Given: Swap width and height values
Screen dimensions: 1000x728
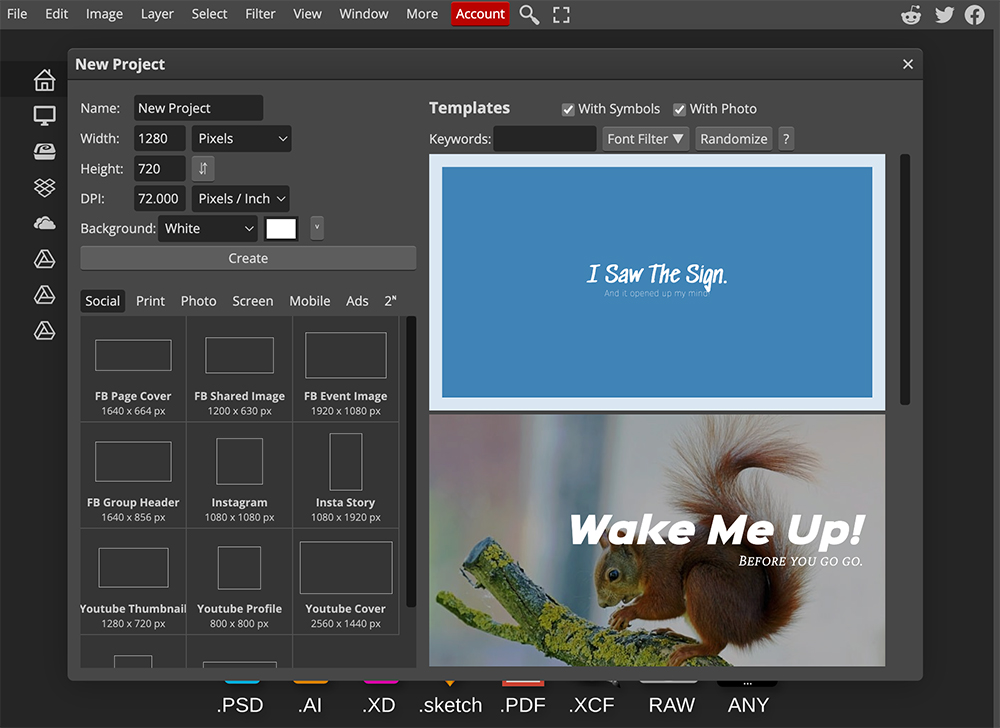Looking at the screenshot, I should pyautogui.click(x=203, y=169).
